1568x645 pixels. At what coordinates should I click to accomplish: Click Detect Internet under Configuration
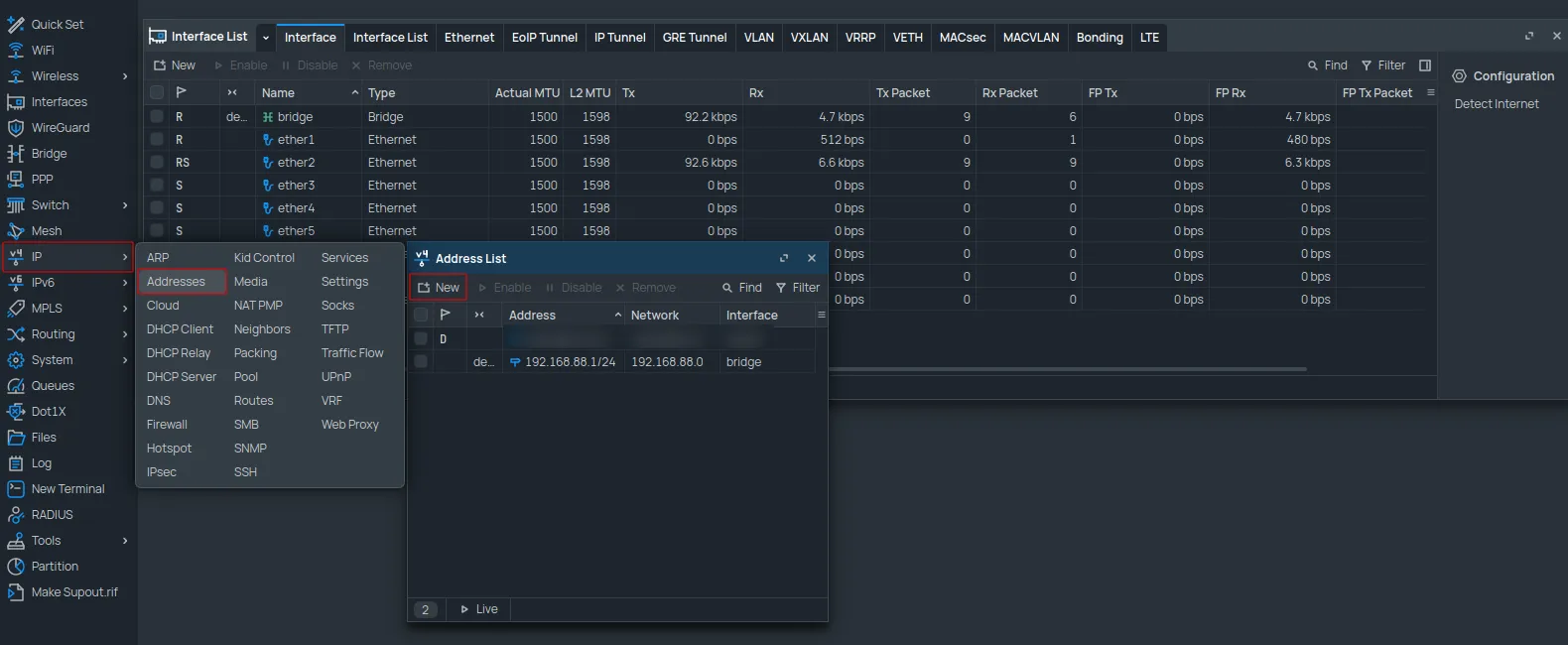1496,104
